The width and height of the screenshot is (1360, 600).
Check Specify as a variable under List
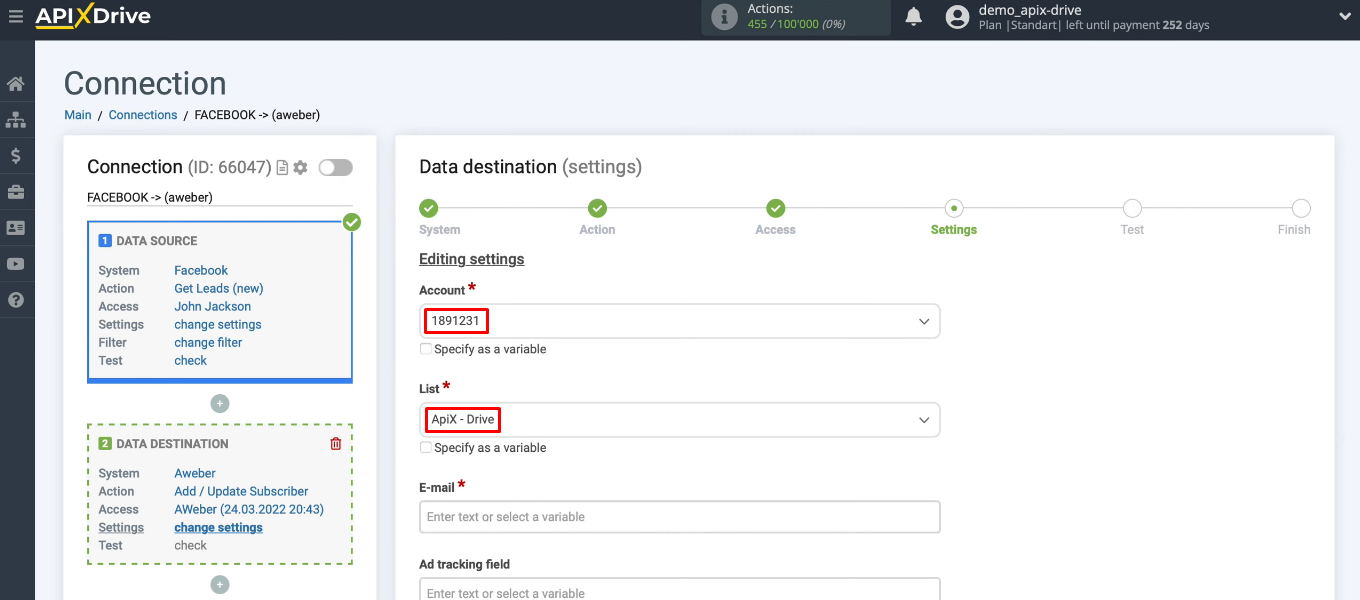pos(425,448)
